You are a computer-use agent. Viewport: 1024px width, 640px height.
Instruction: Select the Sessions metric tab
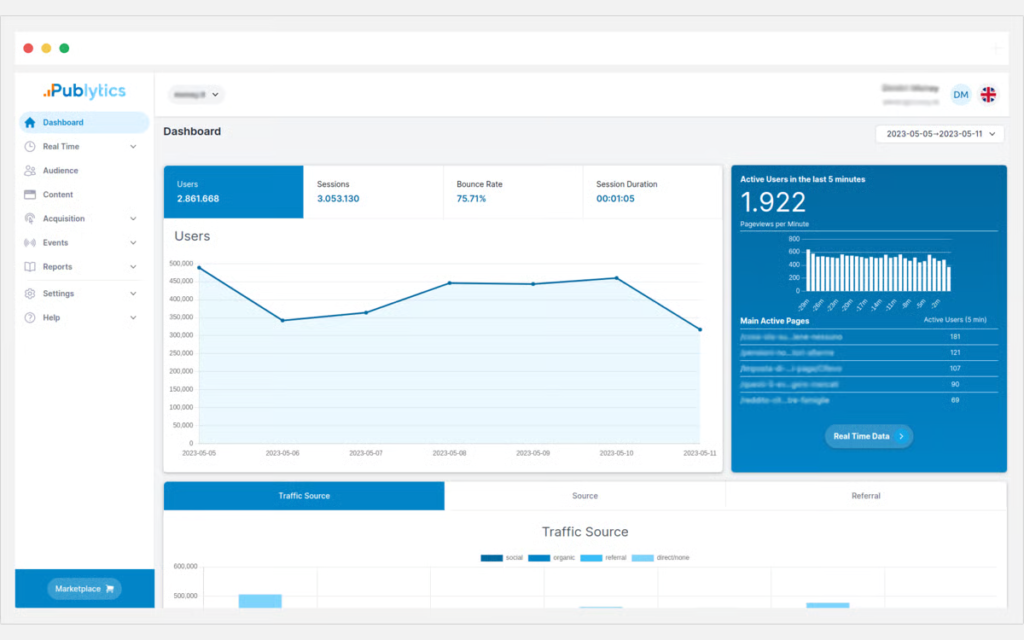(x=374, y=191)
